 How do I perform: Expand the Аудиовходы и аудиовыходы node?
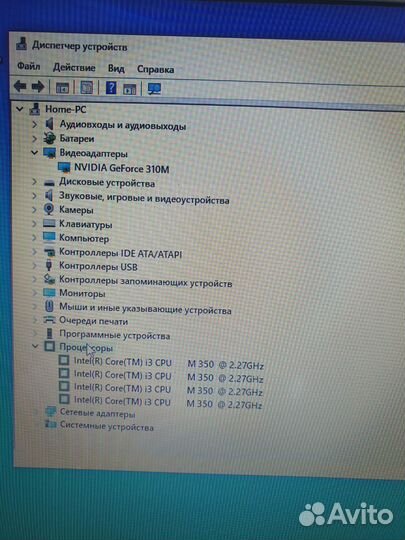pos(34,124)
